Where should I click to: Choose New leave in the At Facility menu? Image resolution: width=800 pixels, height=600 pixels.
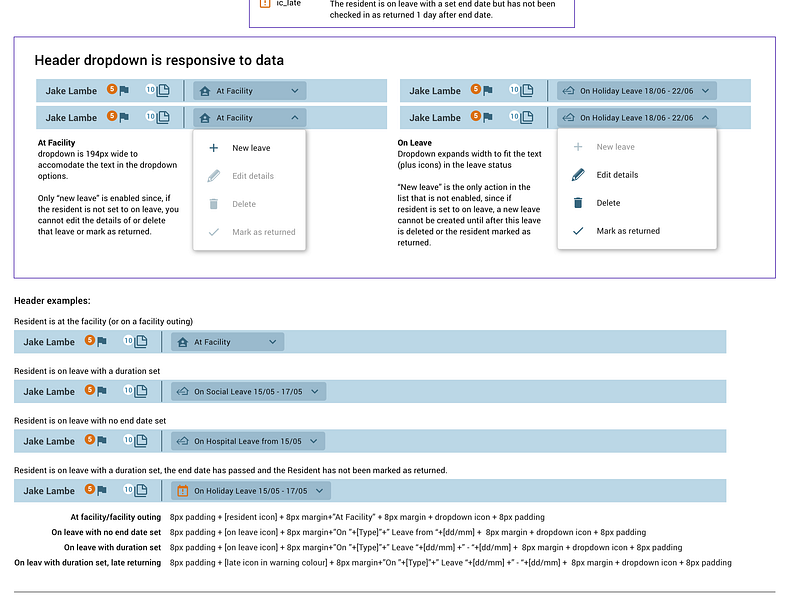pos(249,148)
